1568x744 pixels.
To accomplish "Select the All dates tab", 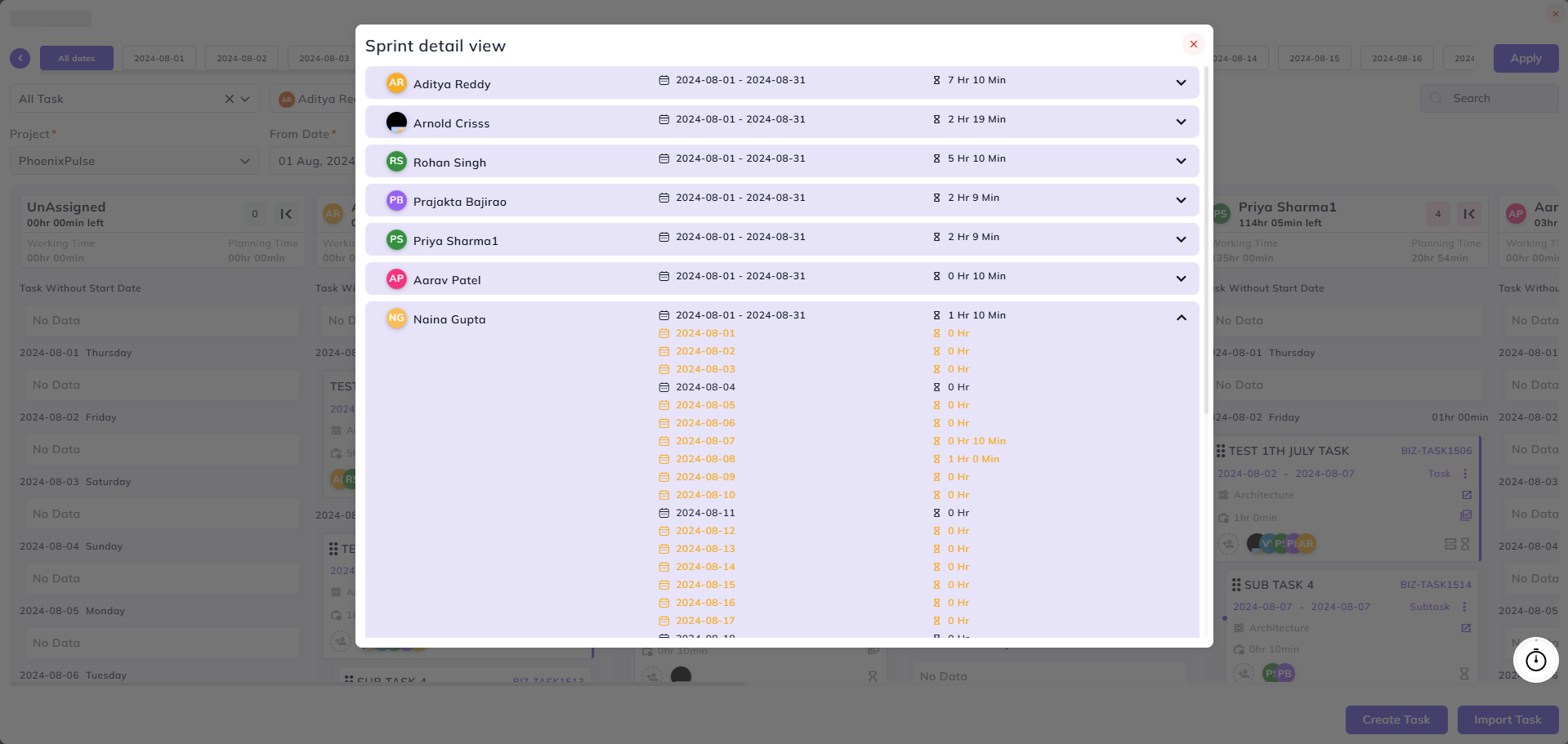I will (x=77, y=58).
